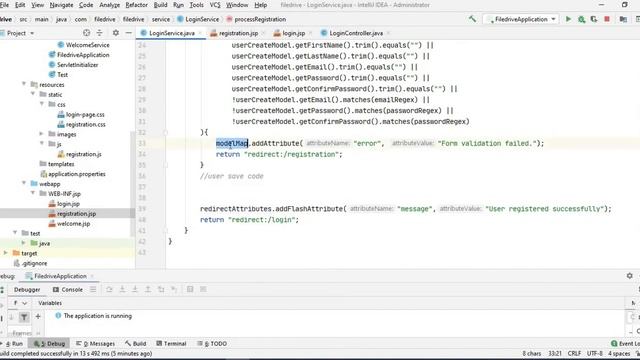Viewport: 640px width, 360px height.
Task: Click processRegistration breadcrumb
Action: point(260,19)
